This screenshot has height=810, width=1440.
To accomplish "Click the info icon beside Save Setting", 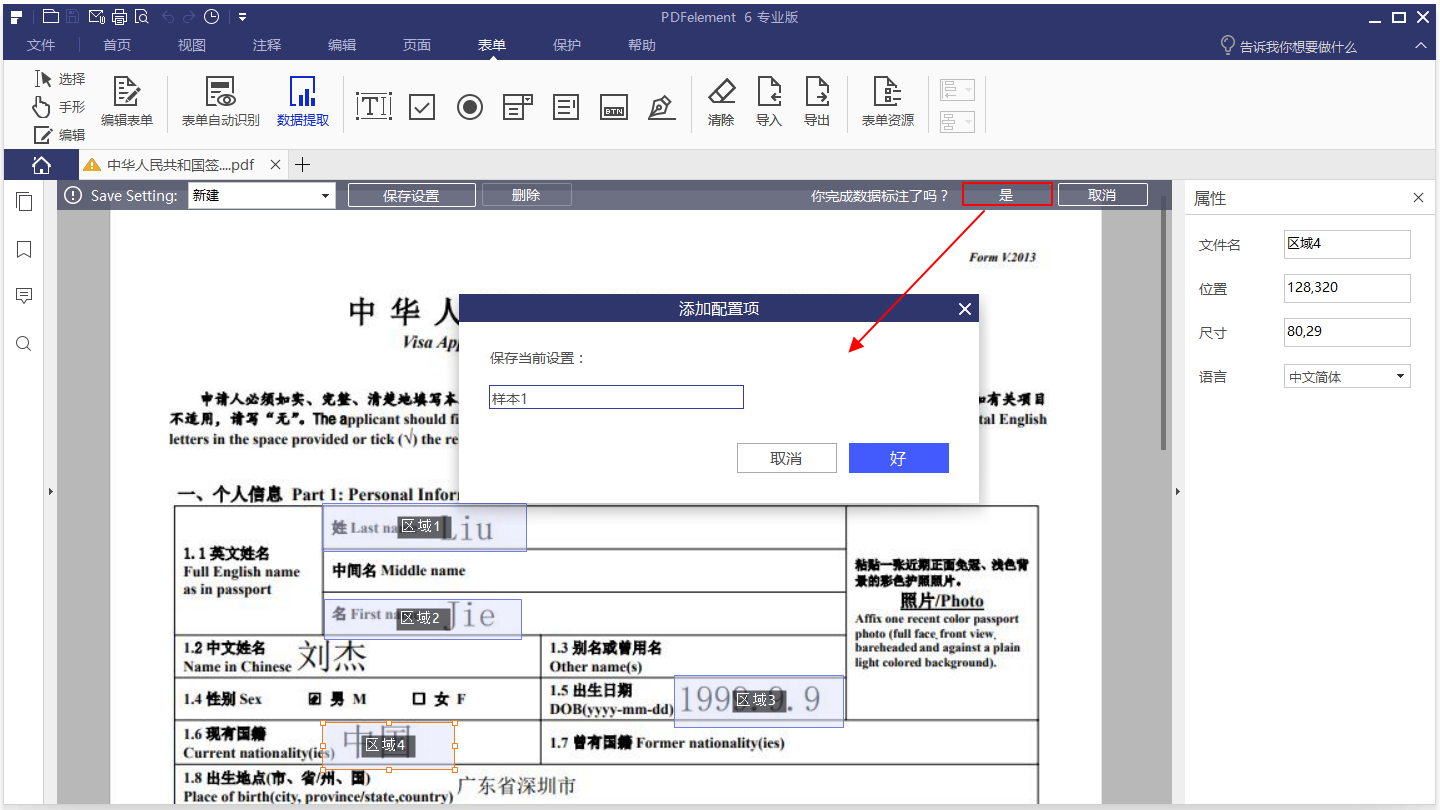I will click(x=73, y=195).
